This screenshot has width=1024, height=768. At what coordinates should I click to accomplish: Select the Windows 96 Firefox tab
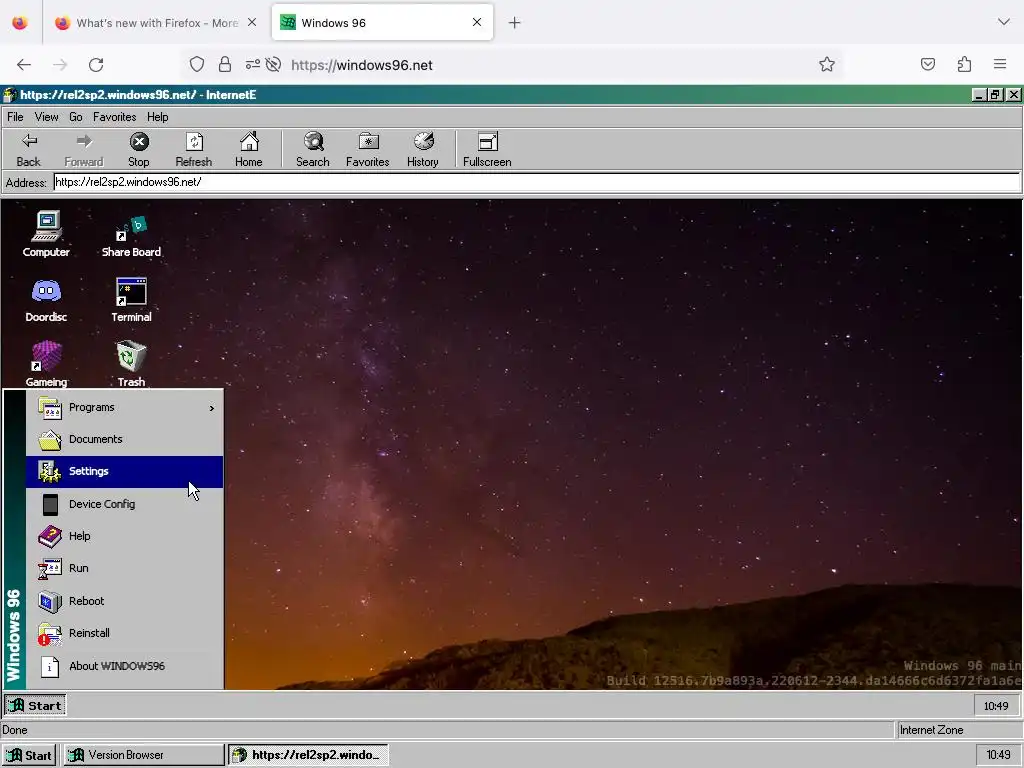(382, 23)
